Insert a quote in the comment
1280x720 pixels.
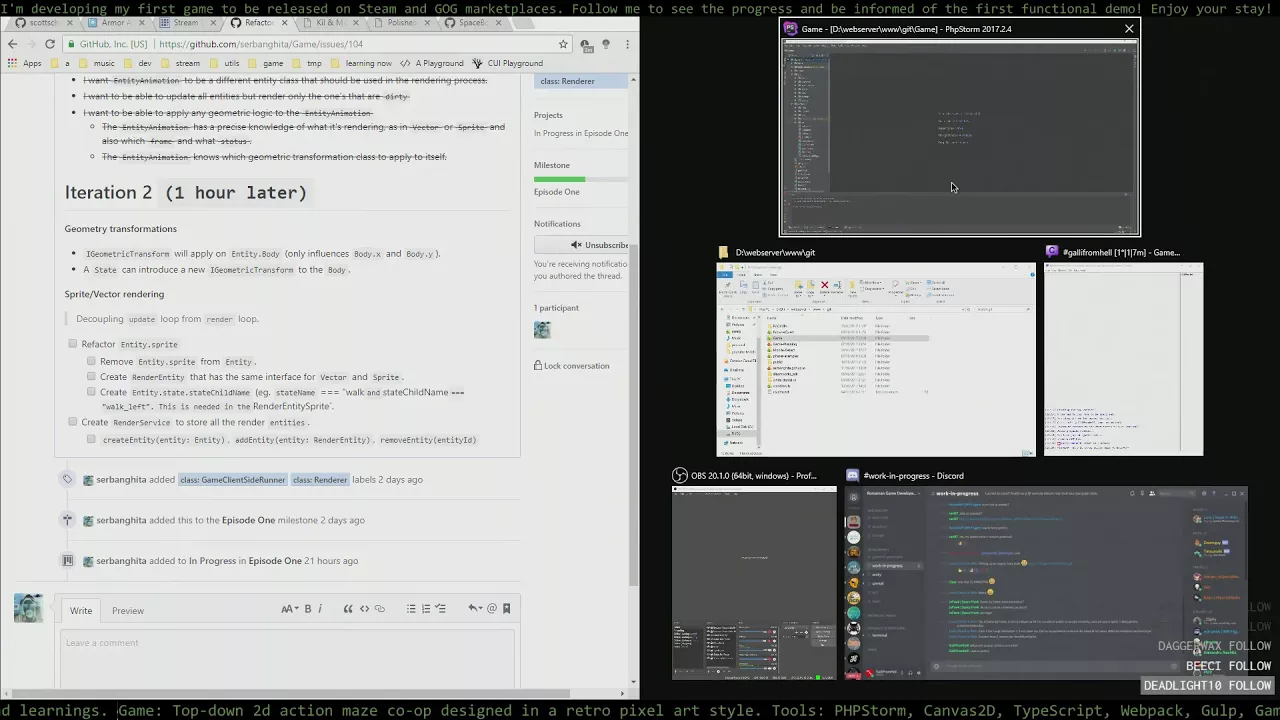click(x=348, y=608)
